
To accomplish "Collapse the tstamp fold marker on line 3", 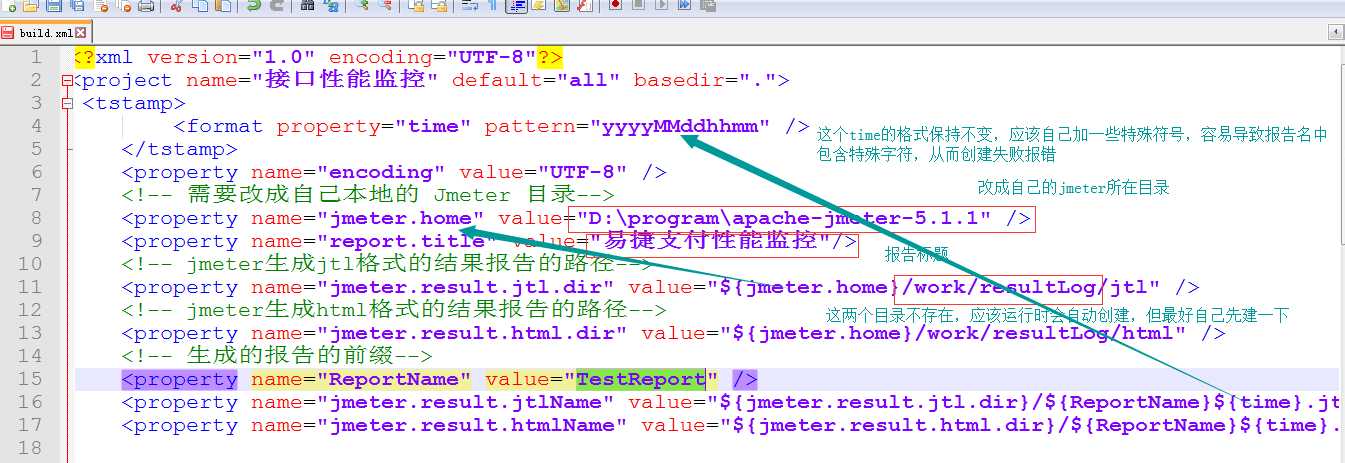I will (67, 103).
